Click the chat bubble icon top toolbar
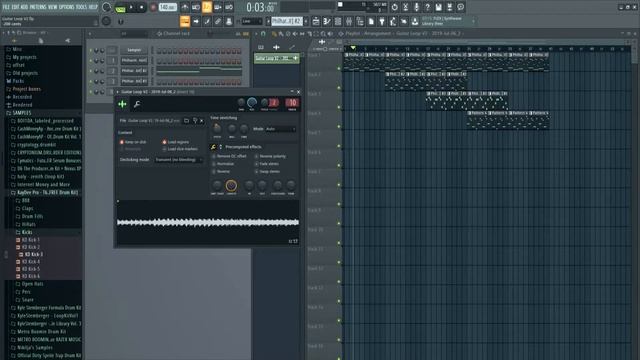 click(460, 7)
